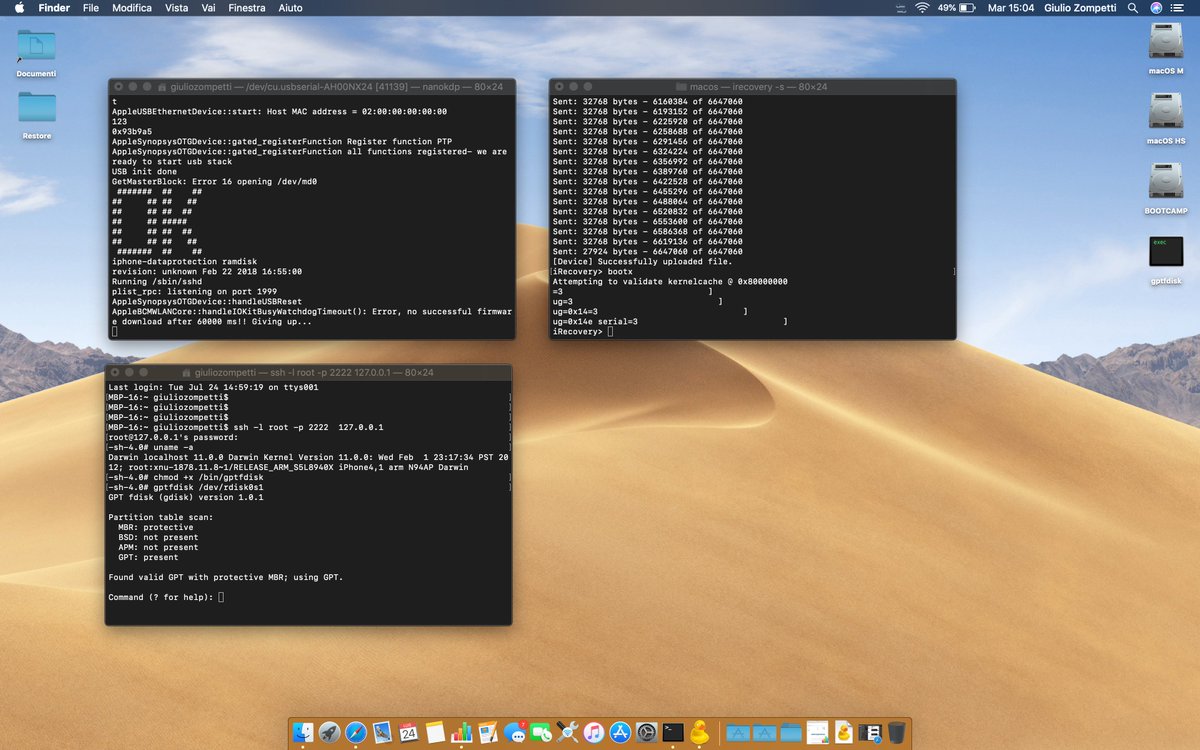Focus the ssh root terminal title bar
Image resolution: width=1200 pixels, height=750 pixels.
pyautogui.click(x=308, y=373)
